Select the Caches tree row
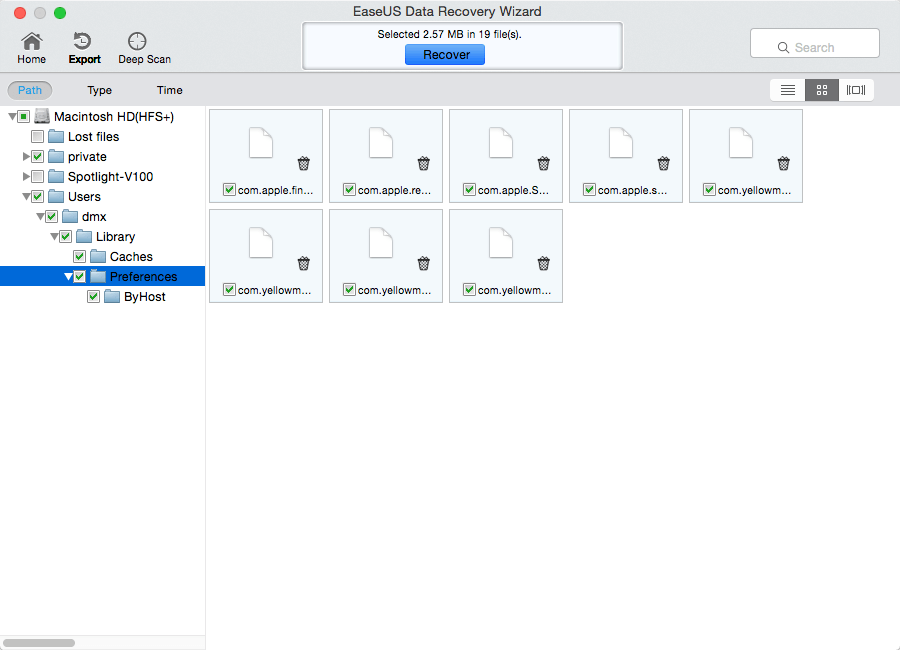Image resolution: width=900 pixels, height=650 pixels. [x=102, y=257]
